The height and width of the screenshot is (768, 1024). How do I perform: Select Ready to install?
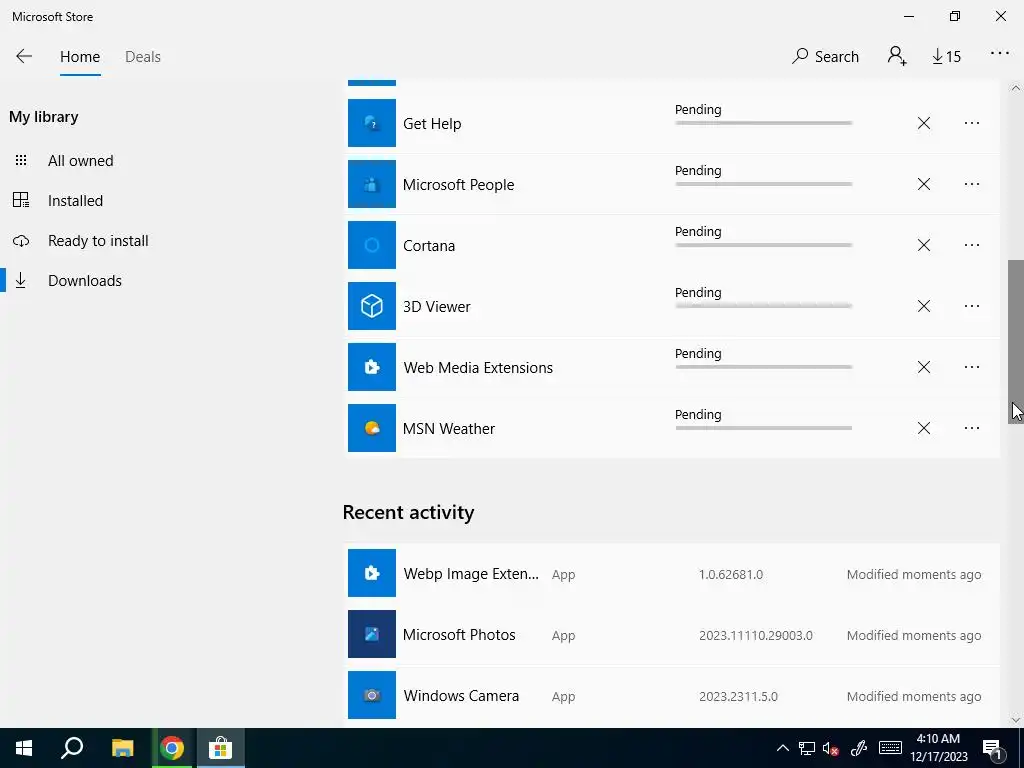[98, 240]
